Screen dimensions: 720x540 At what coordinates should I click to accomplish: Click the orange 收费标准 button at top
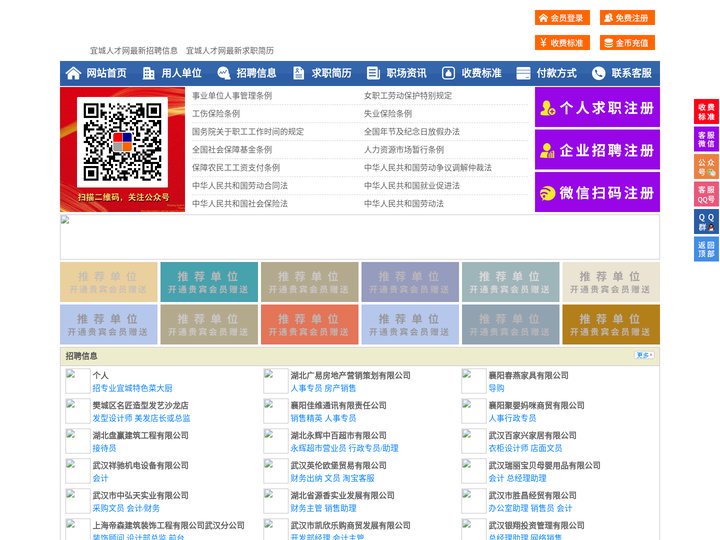click(x=562, y=43)
